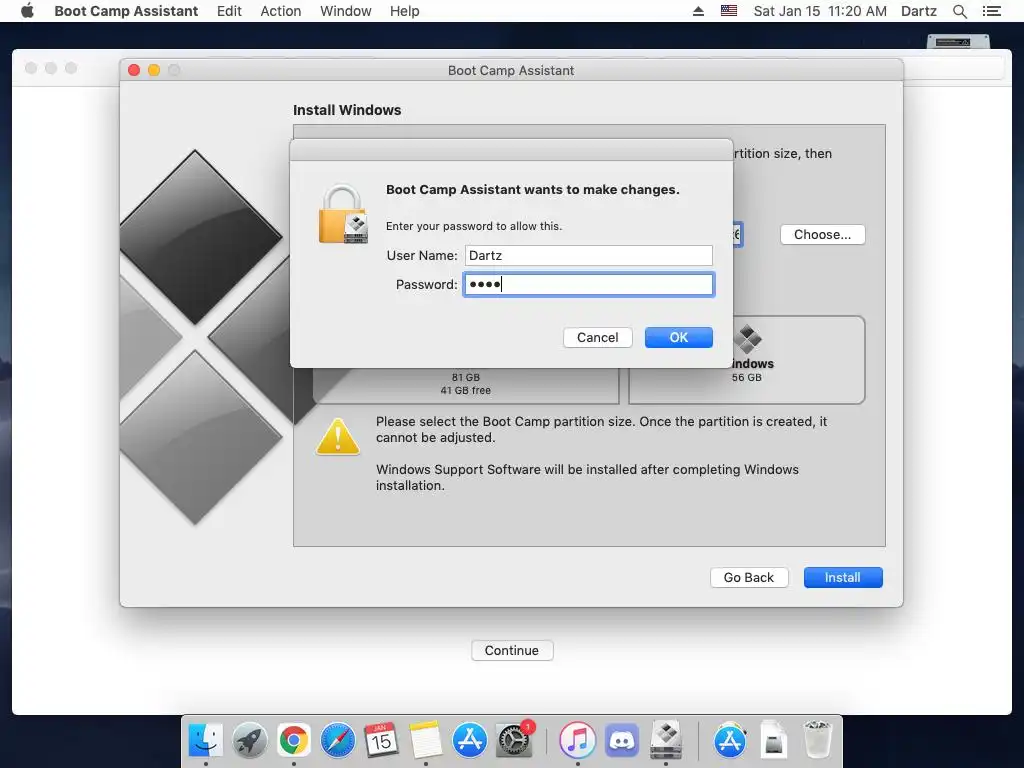Viewport: 1024px width, 768px height.
Task: Close the Boot Camp Assistant window
Action: (x=134, y=70)
